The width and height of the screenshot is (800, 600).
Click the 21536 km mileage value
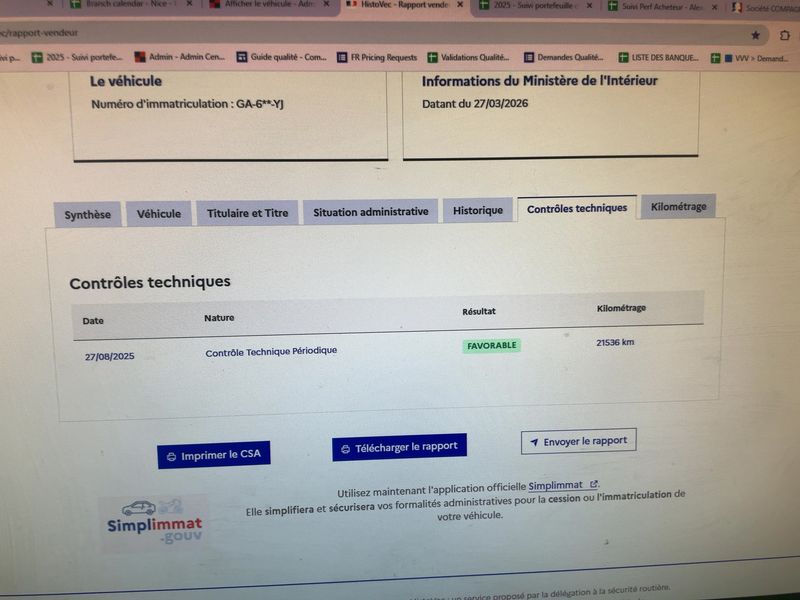[615, 342]
